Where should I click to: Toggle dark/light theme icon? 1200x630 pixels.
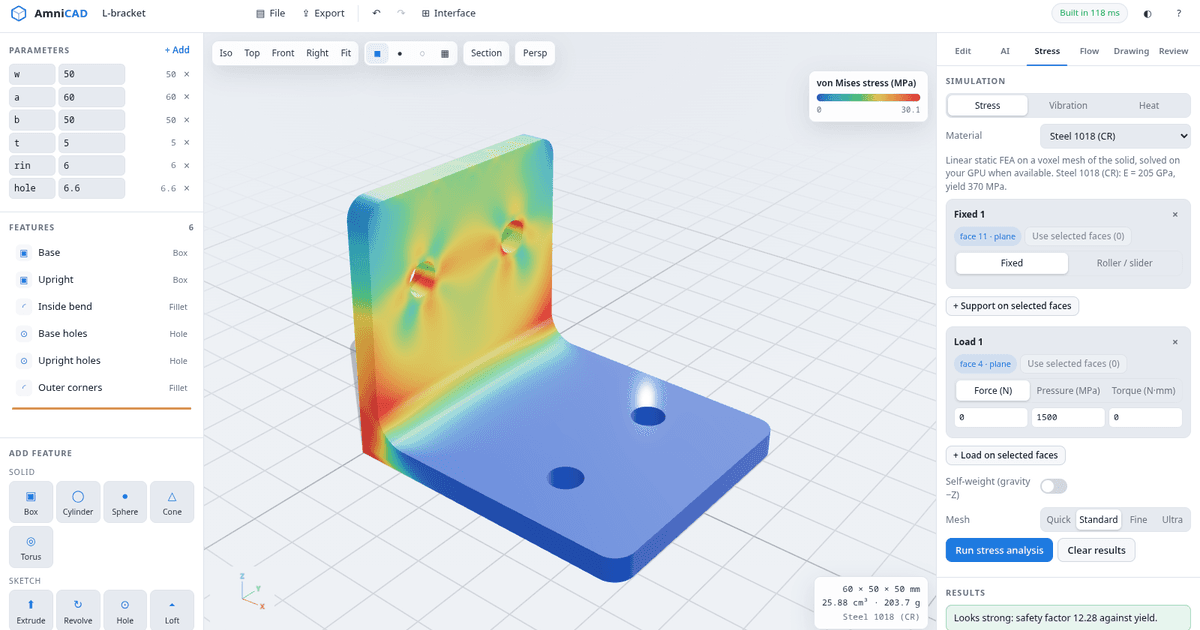(1146, 13)
